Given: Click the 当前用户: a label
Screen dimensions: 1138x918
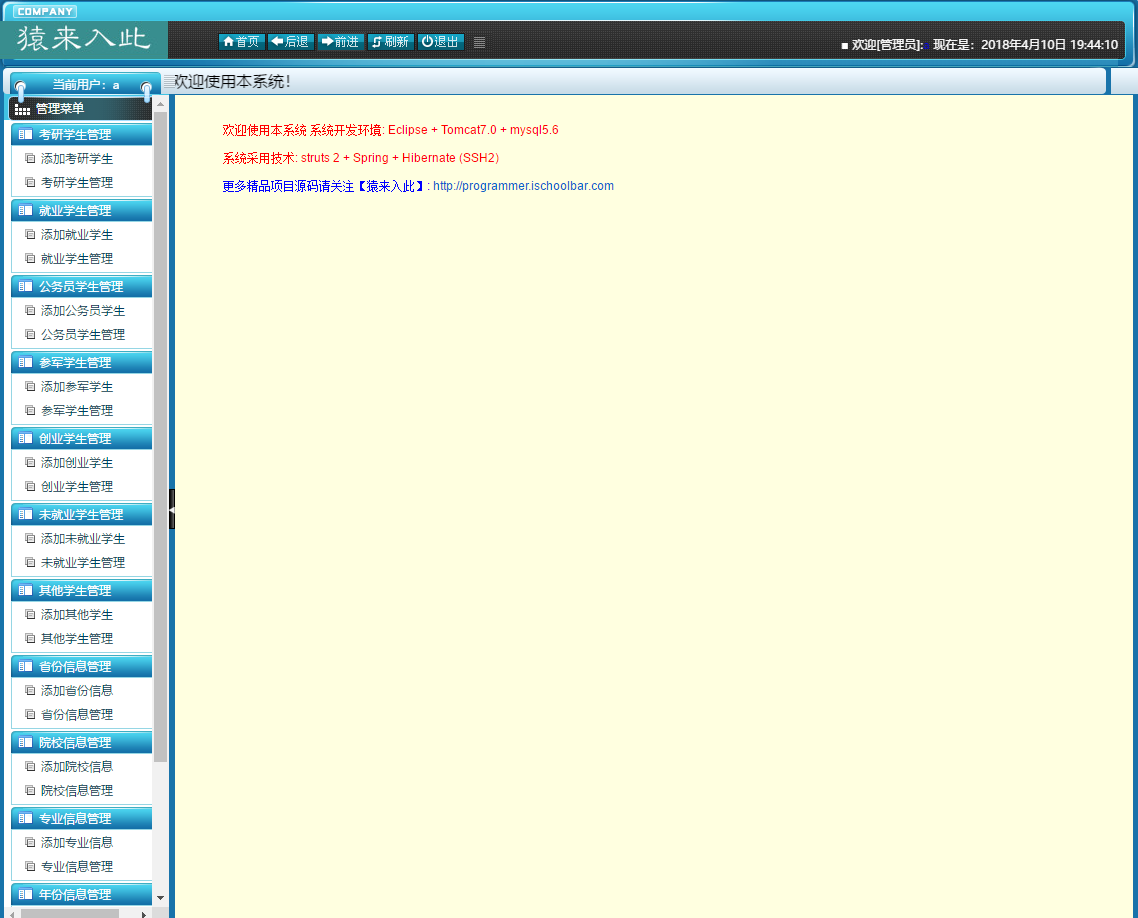Looking at the screenshot, I should point(86,85).
